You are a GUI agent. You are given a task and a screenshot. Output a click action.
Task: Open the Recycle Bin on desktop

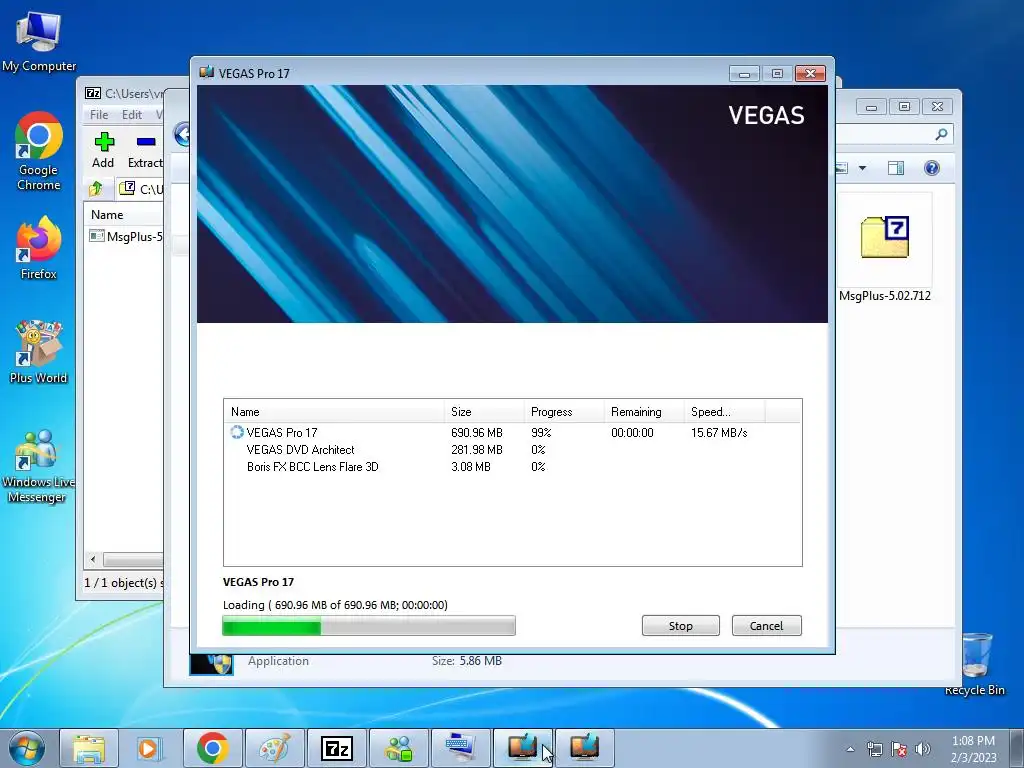975,664
